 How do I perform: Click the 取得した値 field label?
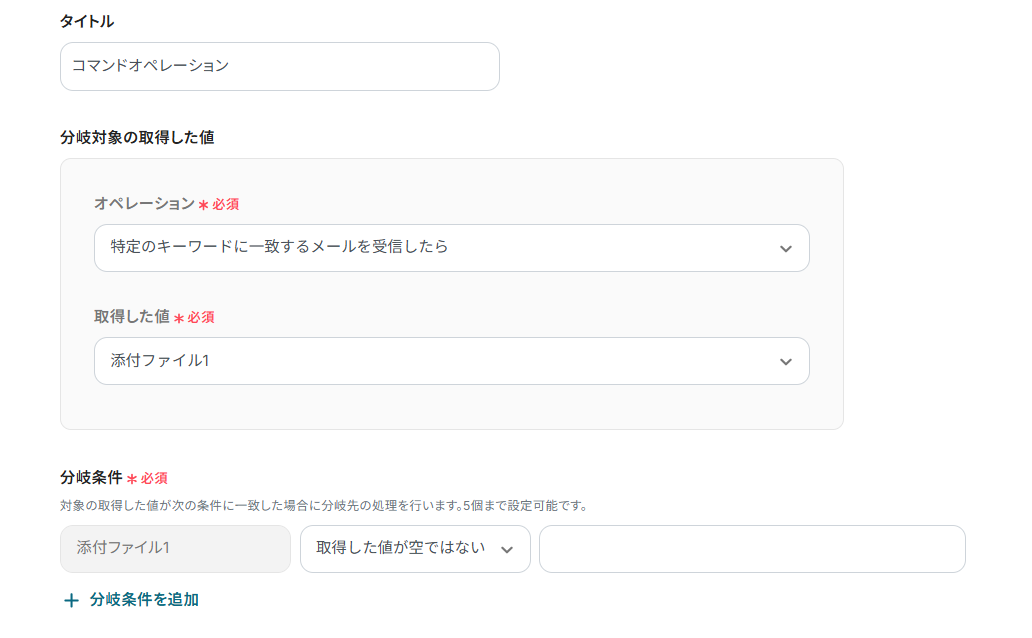tap(132, 317)
